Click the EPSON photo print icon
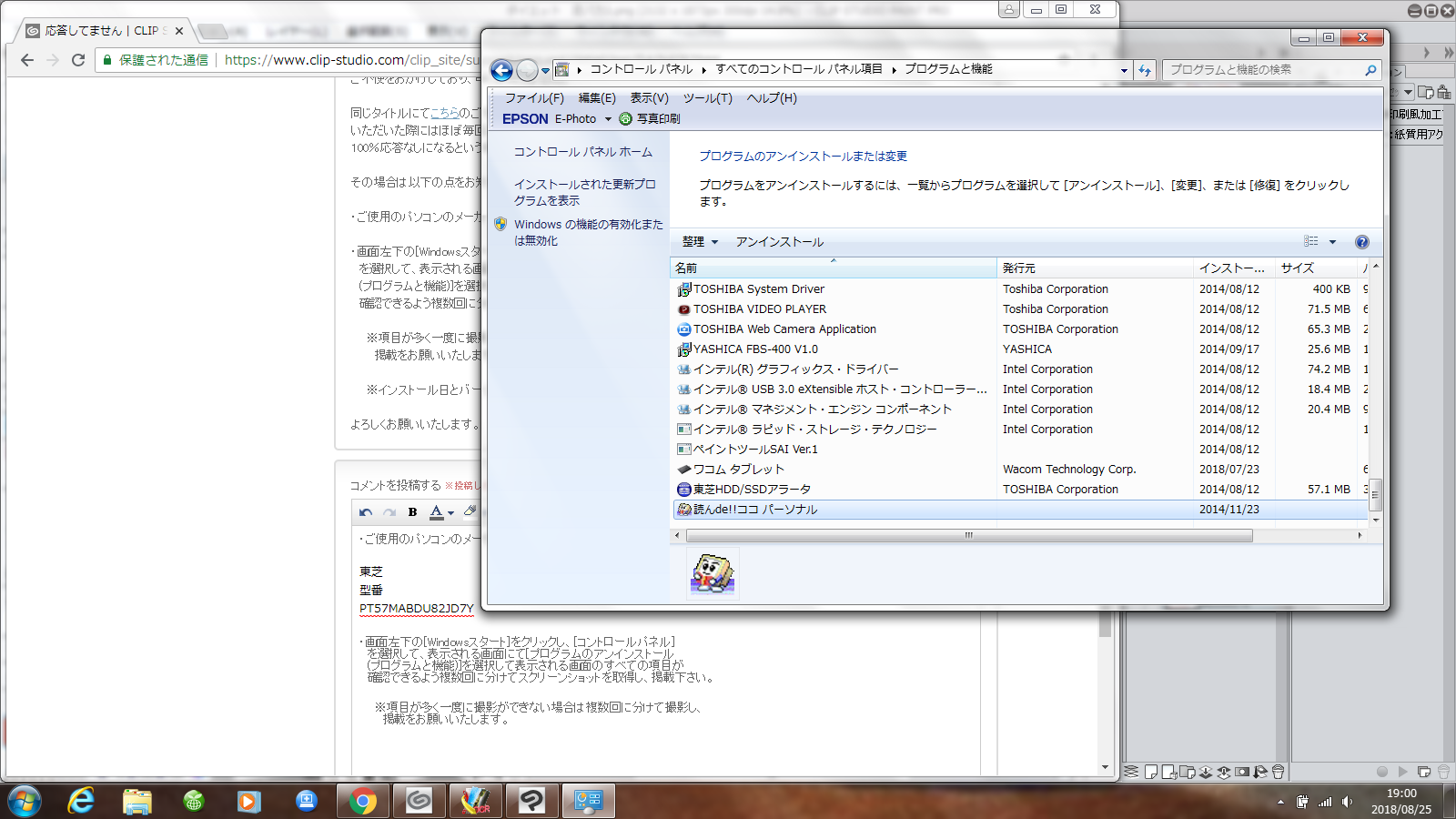 [625, 119]
